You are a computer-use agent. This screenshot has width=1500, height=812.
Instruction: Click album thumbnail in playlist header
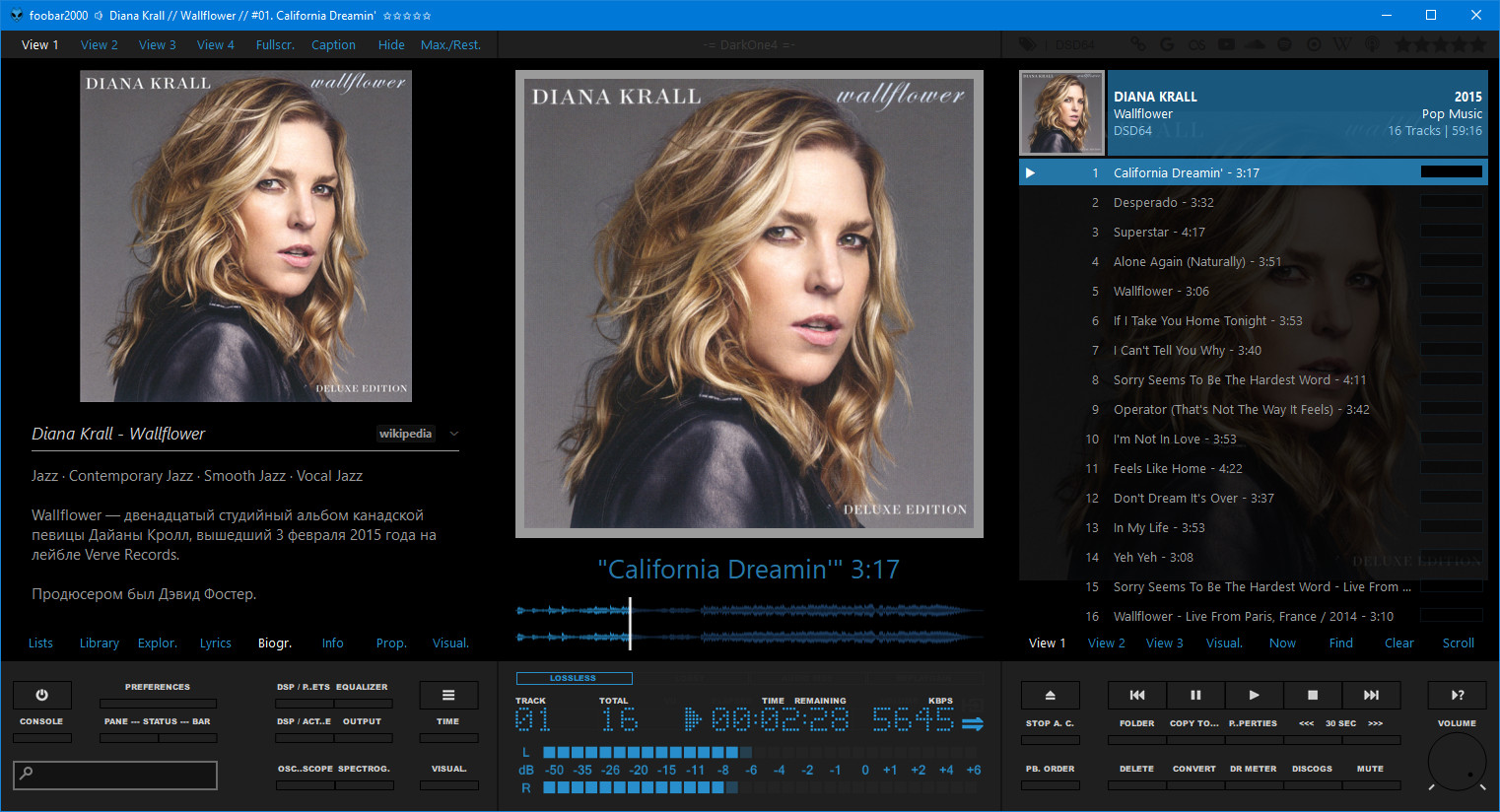tap(1061, 112)
